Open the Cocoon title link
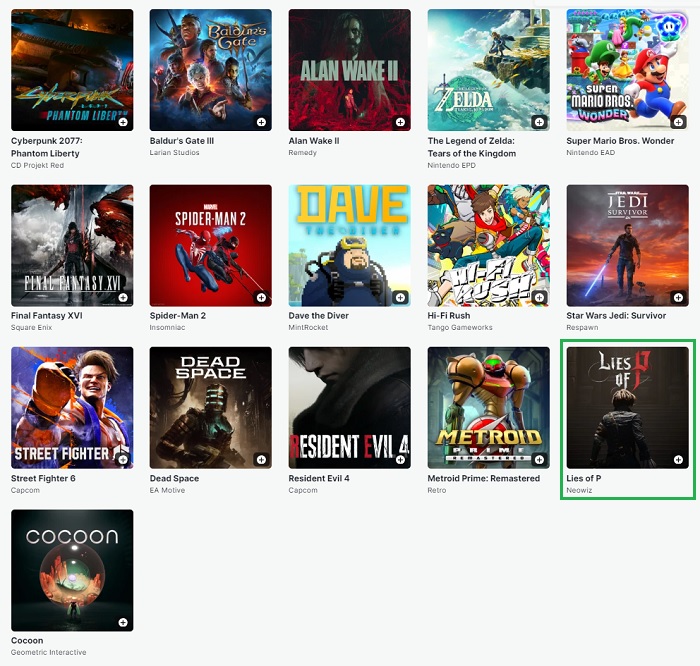Viewport: 700px width, 666px height. (x=27, y=640)
